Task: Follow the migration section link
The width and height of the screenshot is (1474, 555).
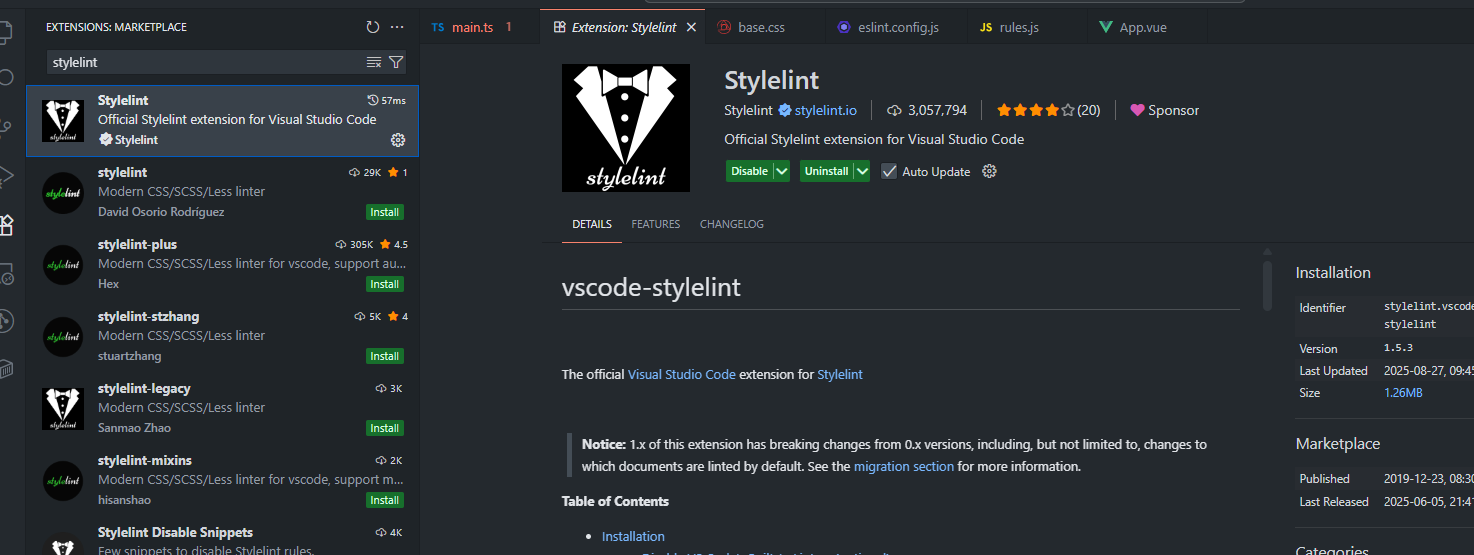Action: [x=904, y=466]
